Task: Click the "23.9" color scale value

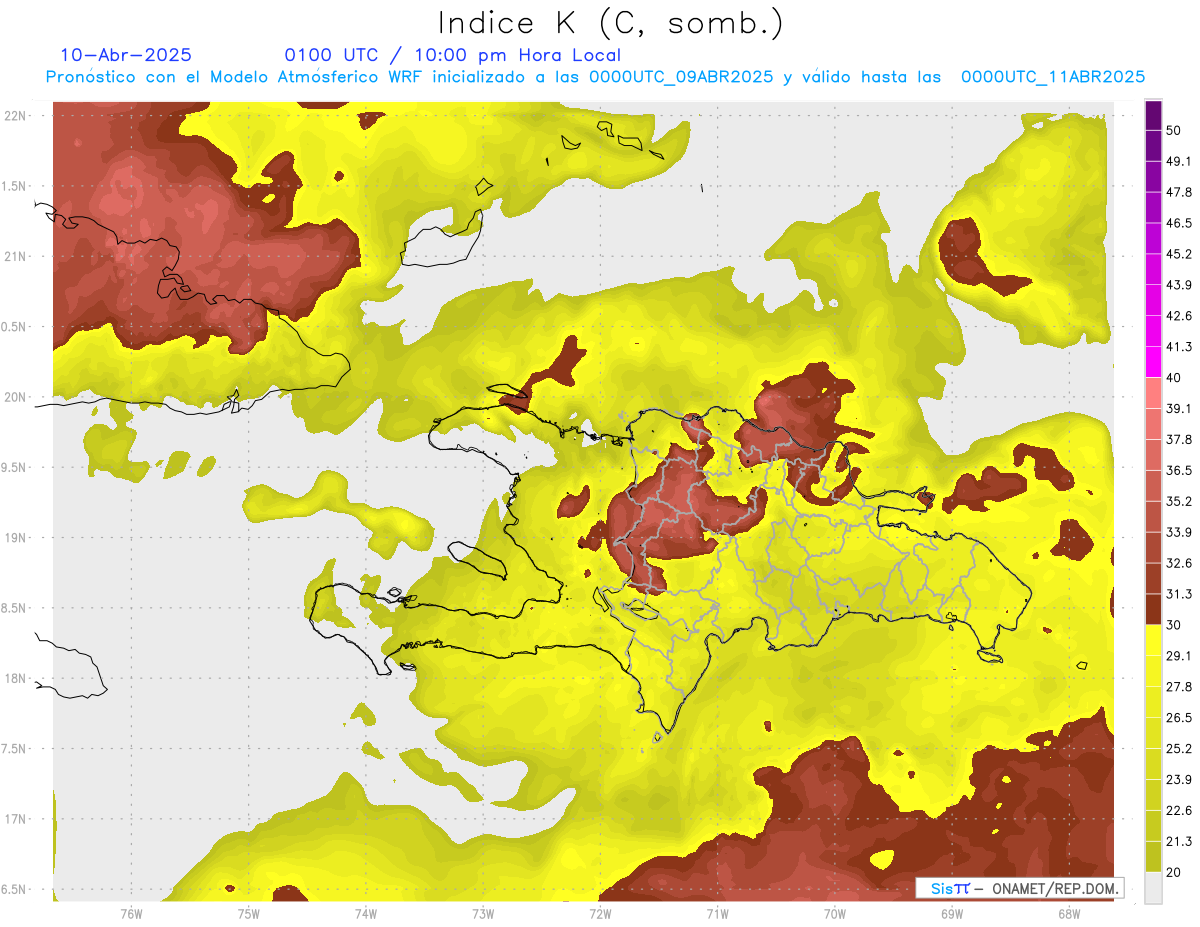Action: 1179,780
